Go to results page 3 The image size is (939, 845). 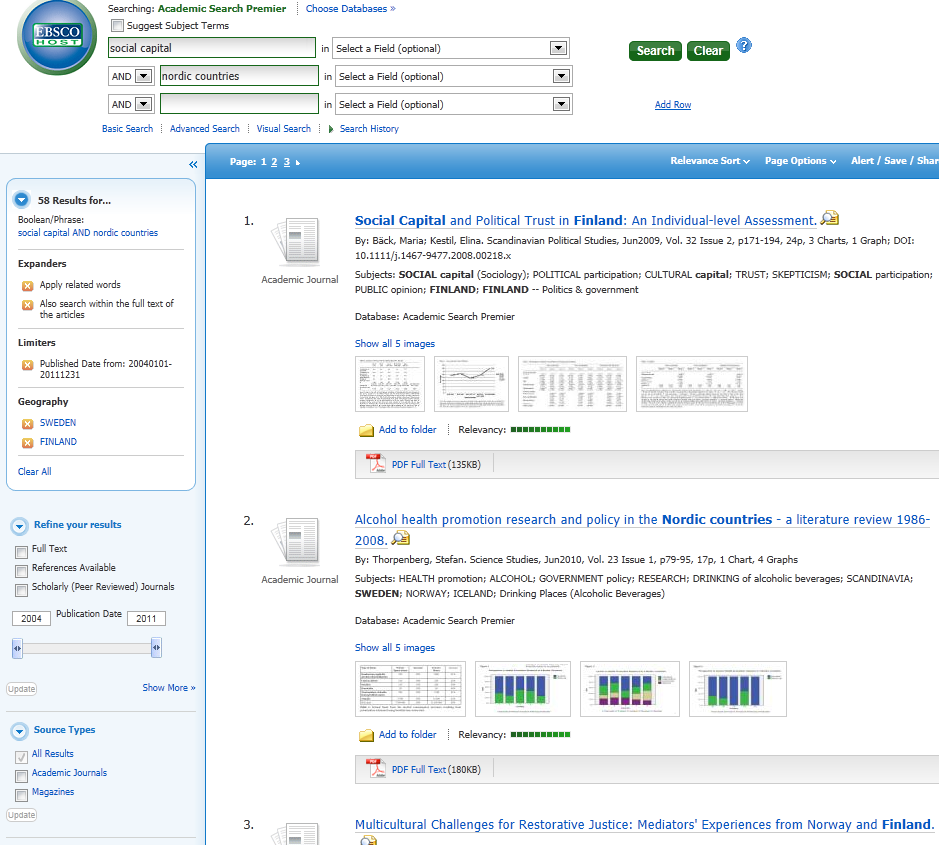click(287, 162)
